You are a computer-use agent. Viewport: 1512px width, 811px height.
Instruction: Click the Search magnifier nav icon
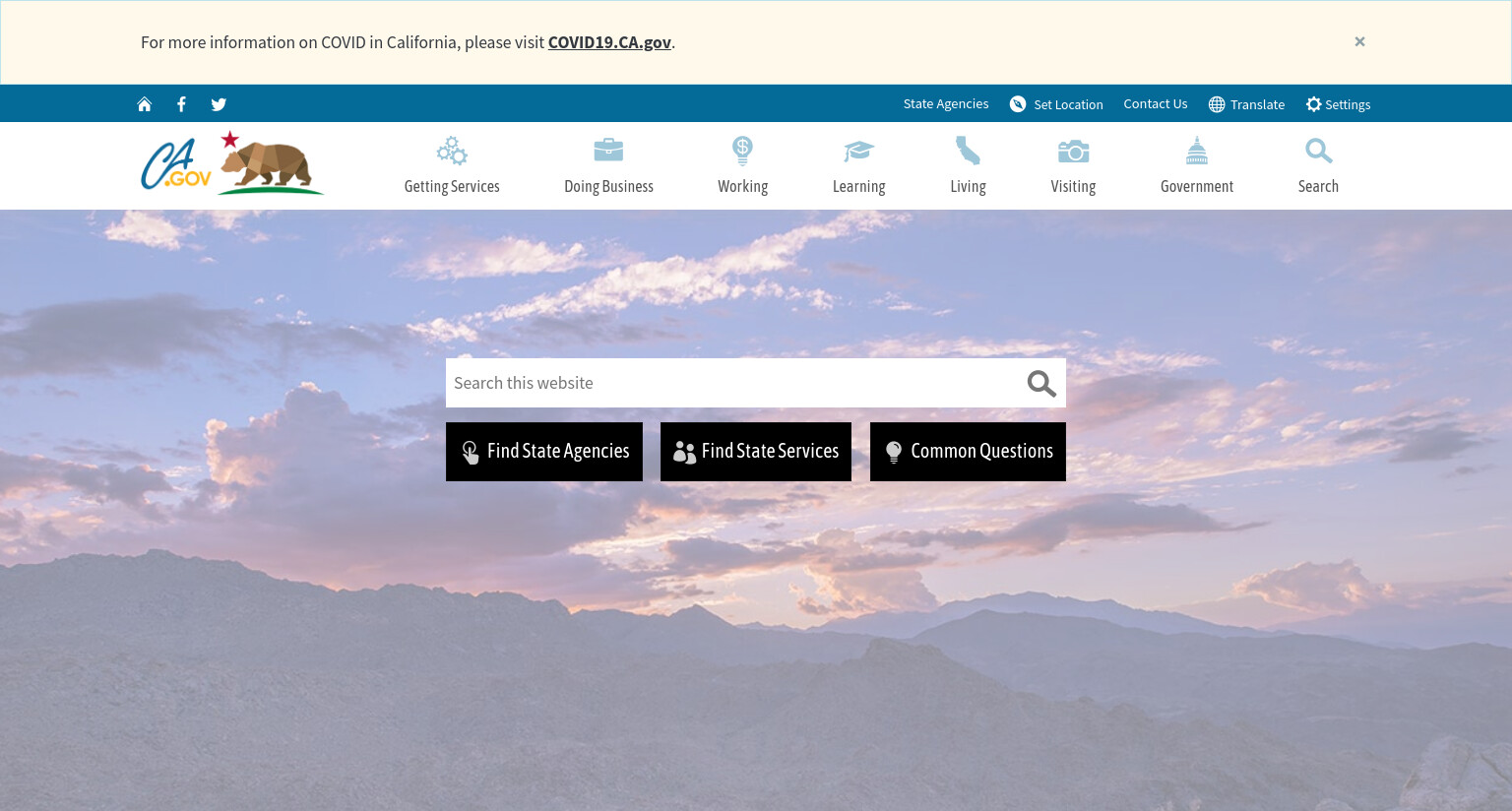coord(1318,151)
